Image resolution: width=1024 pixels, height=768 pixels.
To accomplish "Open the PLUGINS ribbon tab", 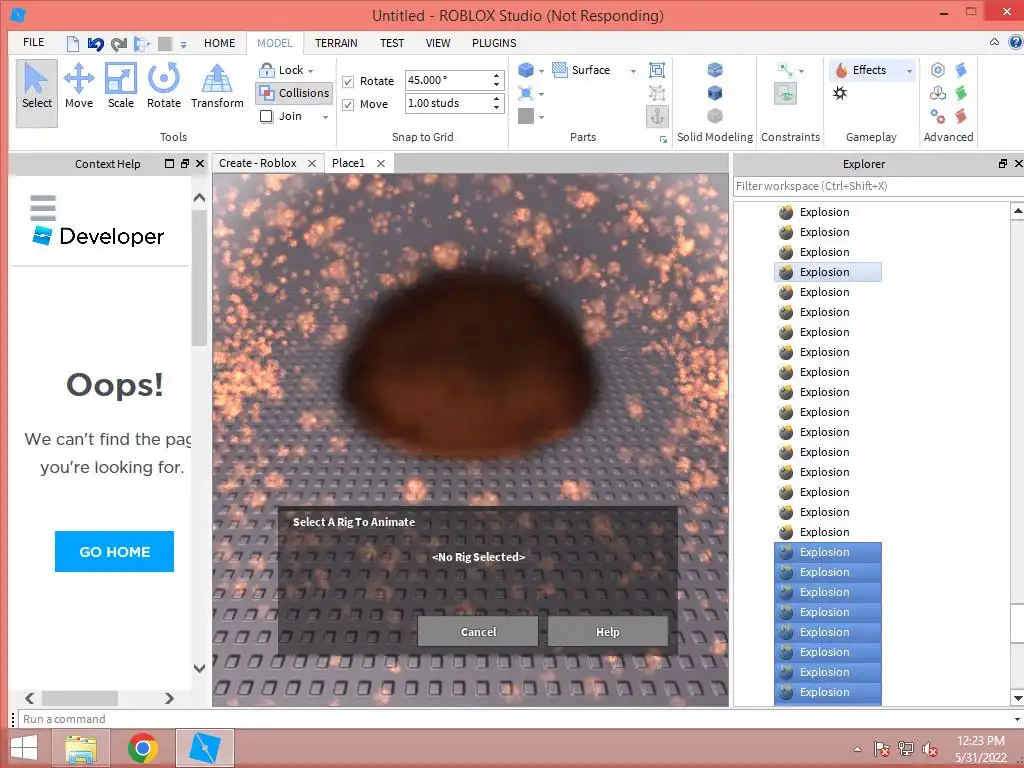I will coord(494,43).
